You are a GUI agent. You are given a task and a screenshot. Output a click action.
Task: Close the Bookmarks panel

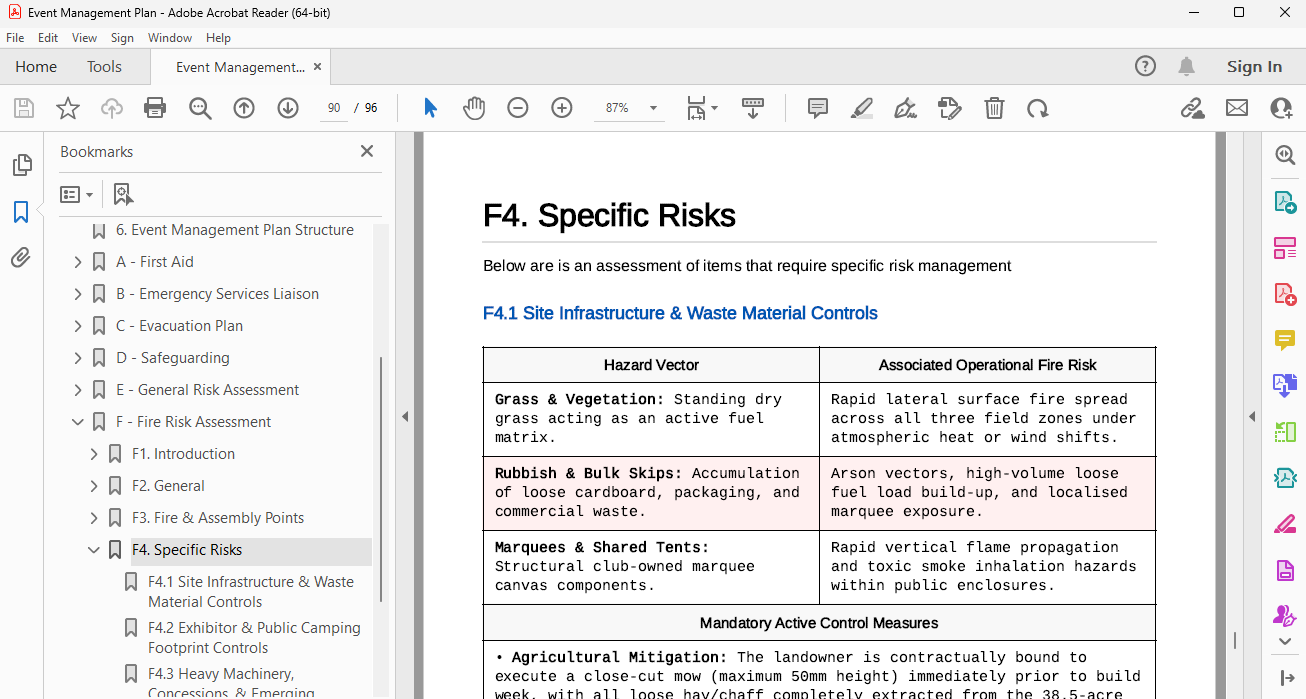tap(367, 151)
